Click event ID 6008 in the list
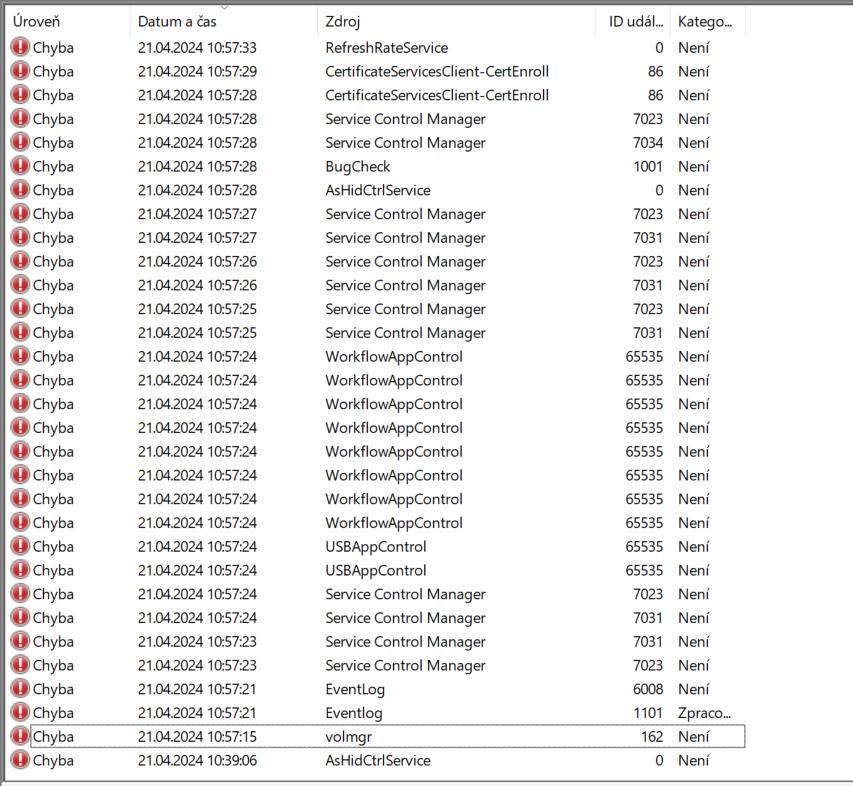Screen dimensions: 853x786 point(647,689)
